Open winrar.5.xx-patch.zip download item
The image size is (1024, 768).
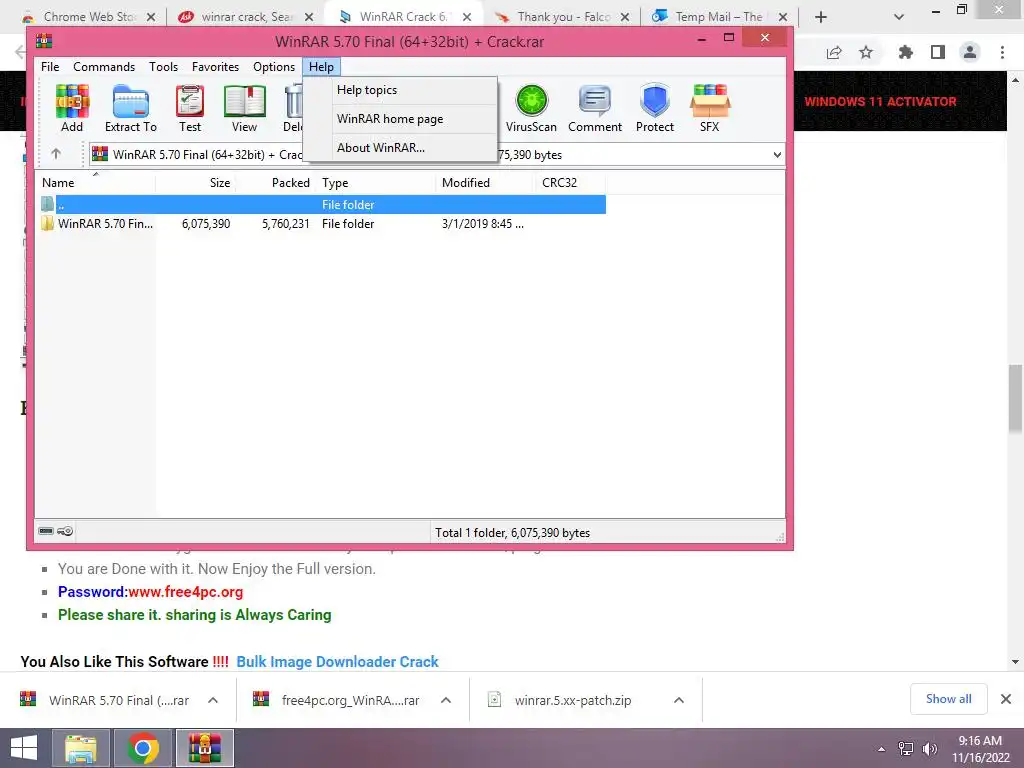pos(573,700)
